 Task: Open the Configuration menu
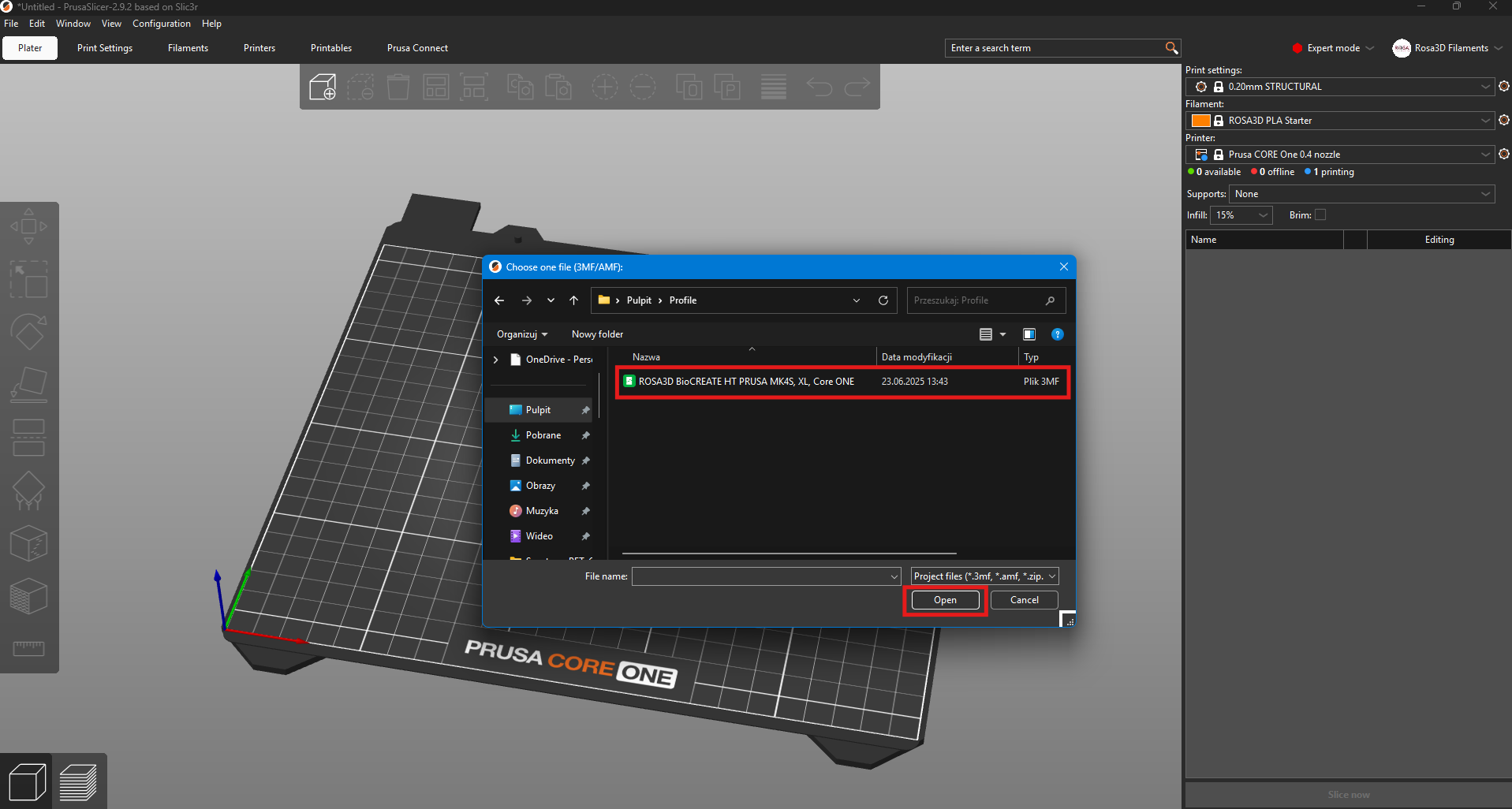point(161,24)
